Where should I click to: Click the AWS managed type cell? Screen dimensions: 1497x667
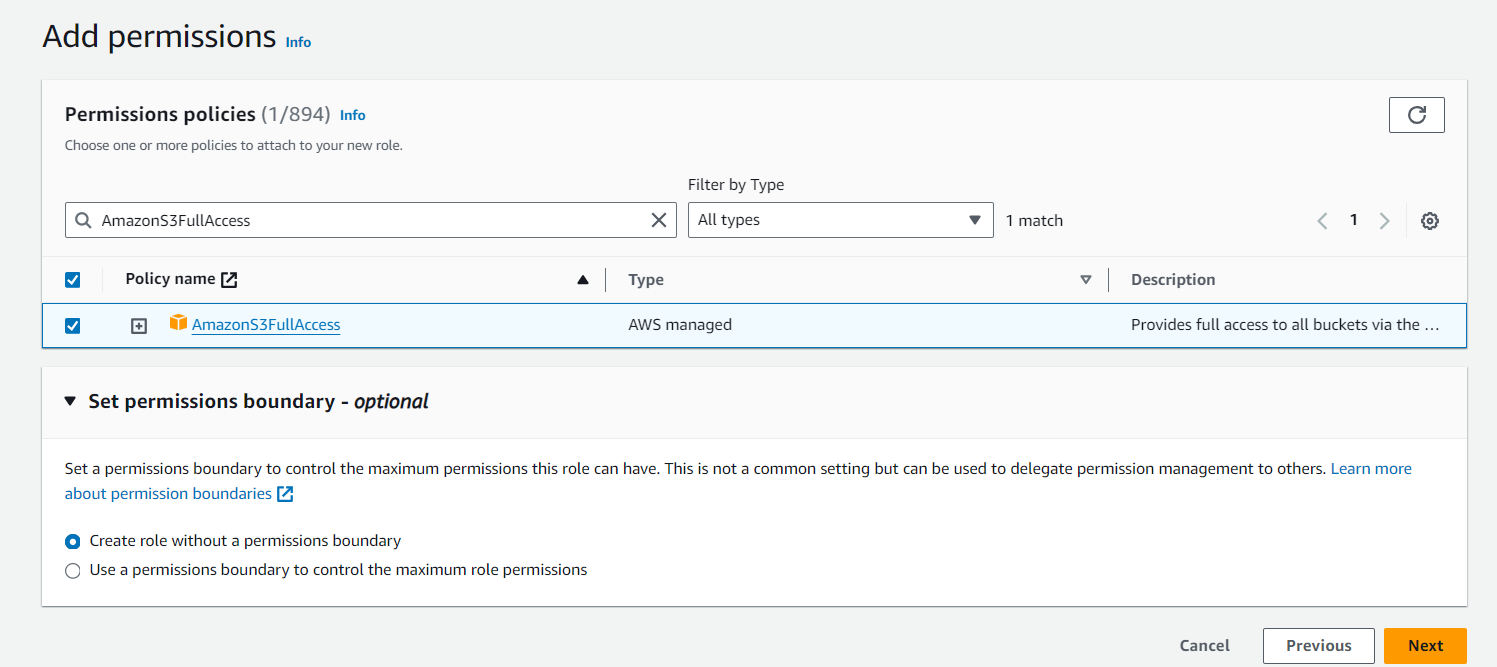pos(680,325)
